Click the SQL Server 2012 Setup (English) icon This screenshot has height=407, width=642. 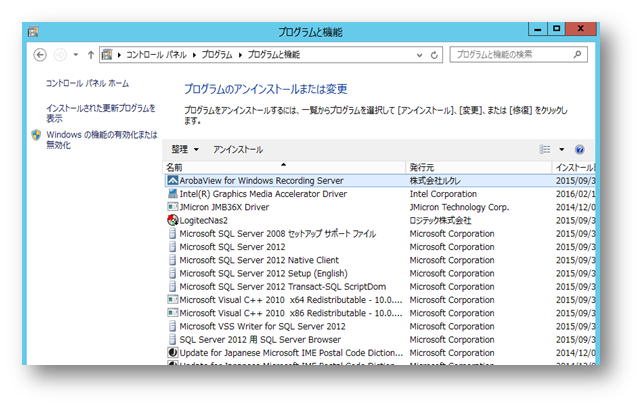[173, 273]
